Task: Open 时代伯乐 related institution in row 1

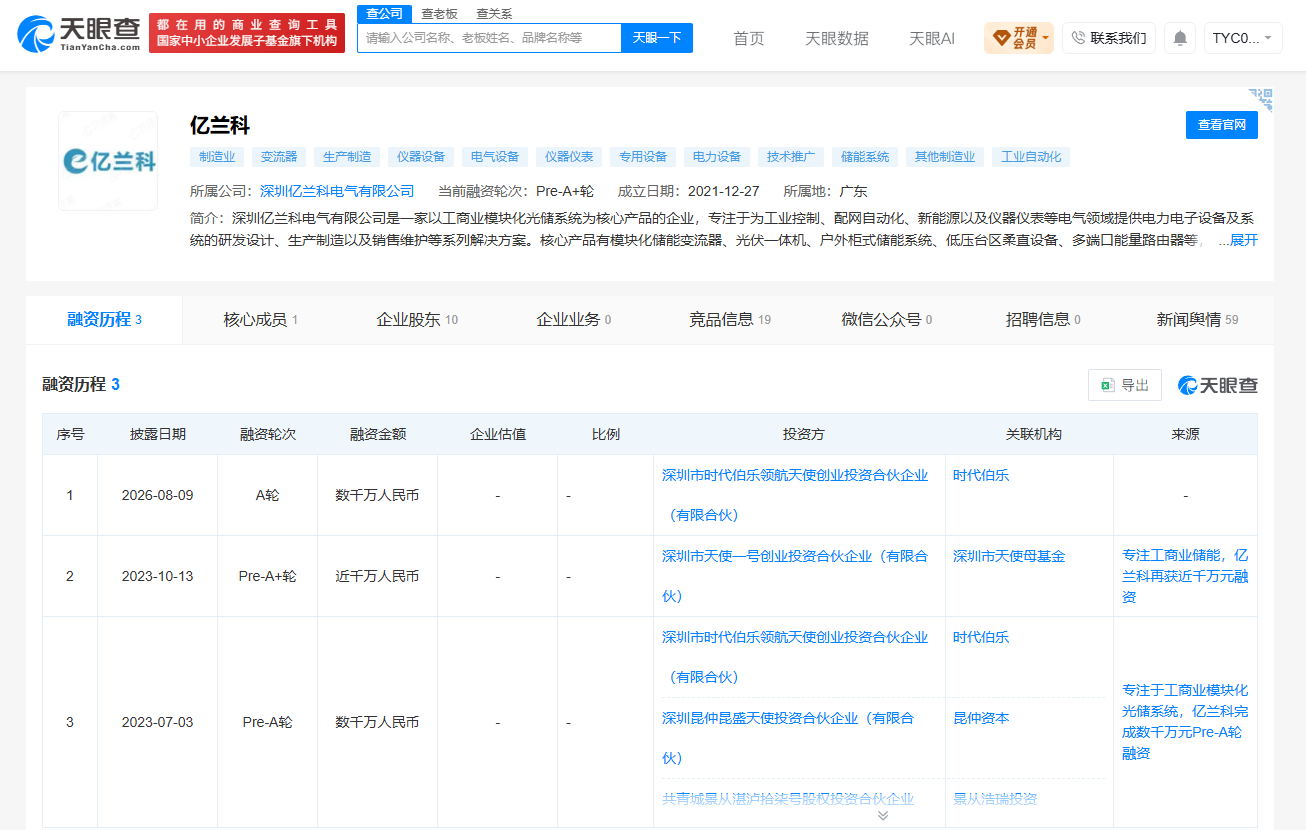Action: pyautogui.click(x=981, y=476)
